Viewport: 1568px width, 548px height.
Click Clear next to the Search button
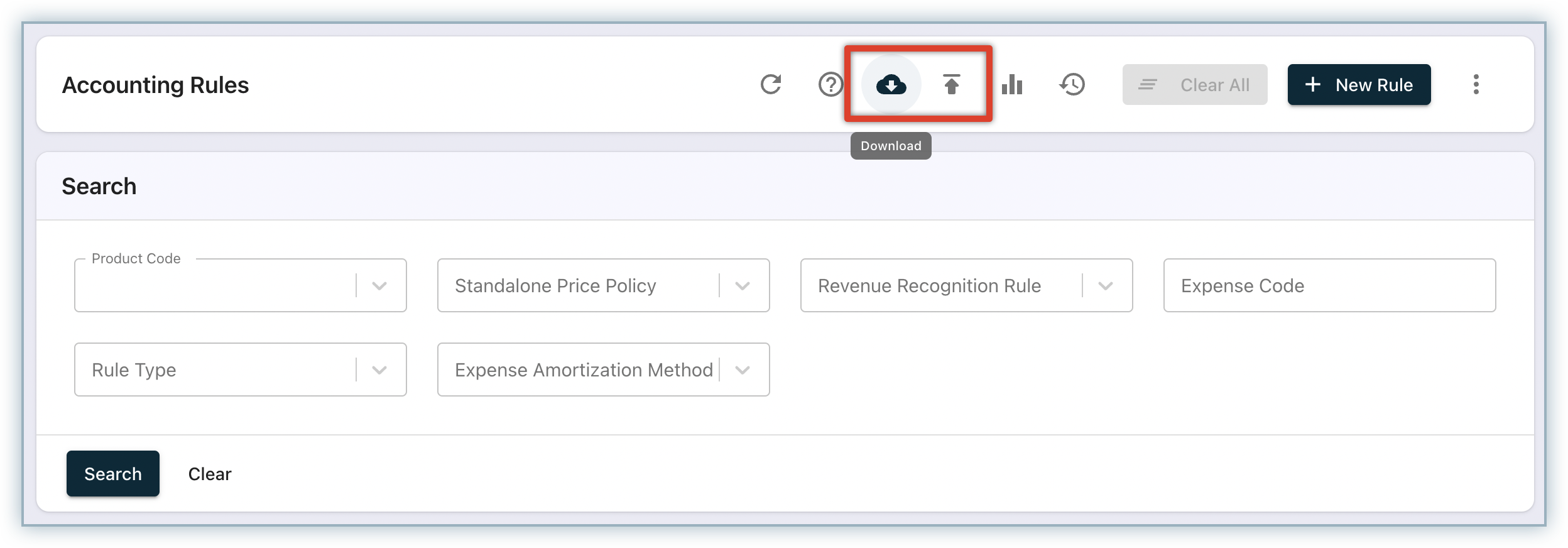click(x=210, y=474)
